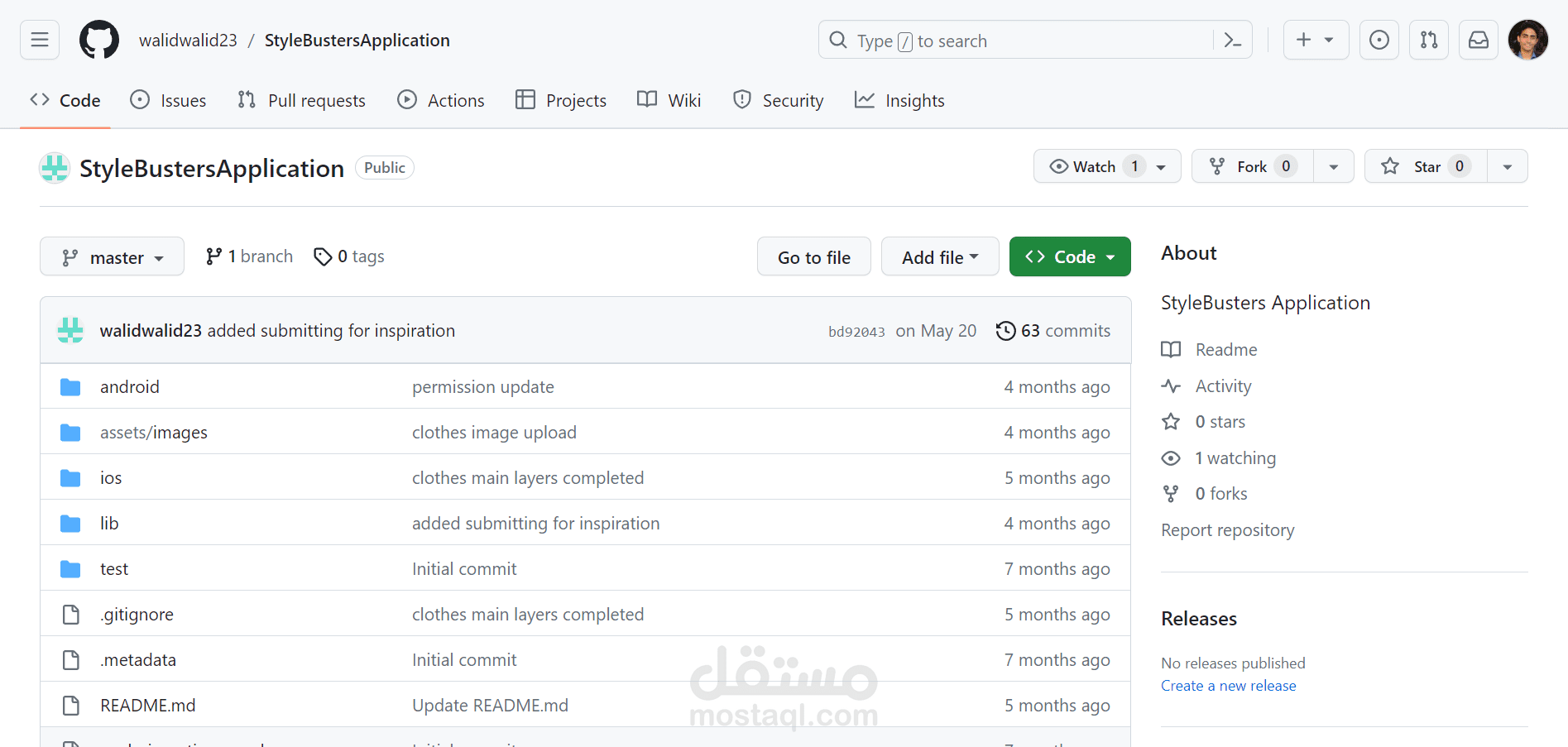The height and width of the screenshot is (747, 1568).
Task: Click the commit author avatar in commit bar
Action: tap(70, 330)
